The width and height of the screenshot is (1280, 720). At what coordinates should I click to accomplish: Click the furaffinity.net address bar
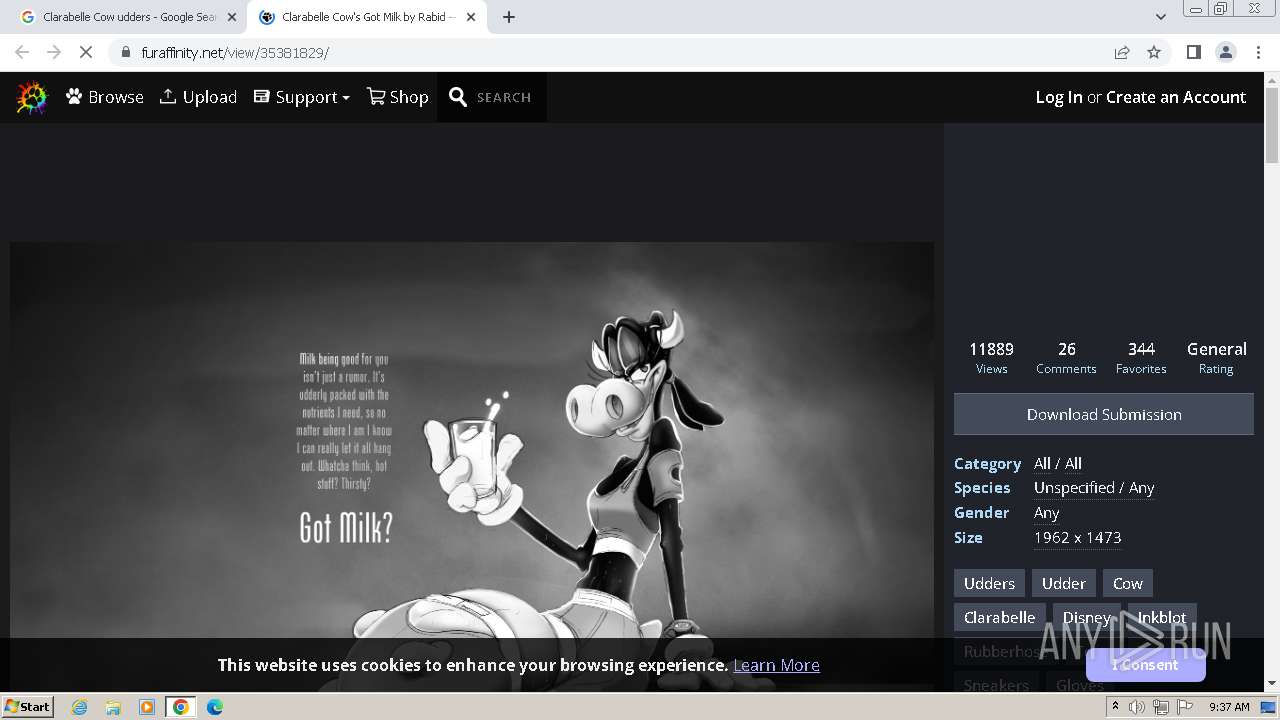pos(600,52)
